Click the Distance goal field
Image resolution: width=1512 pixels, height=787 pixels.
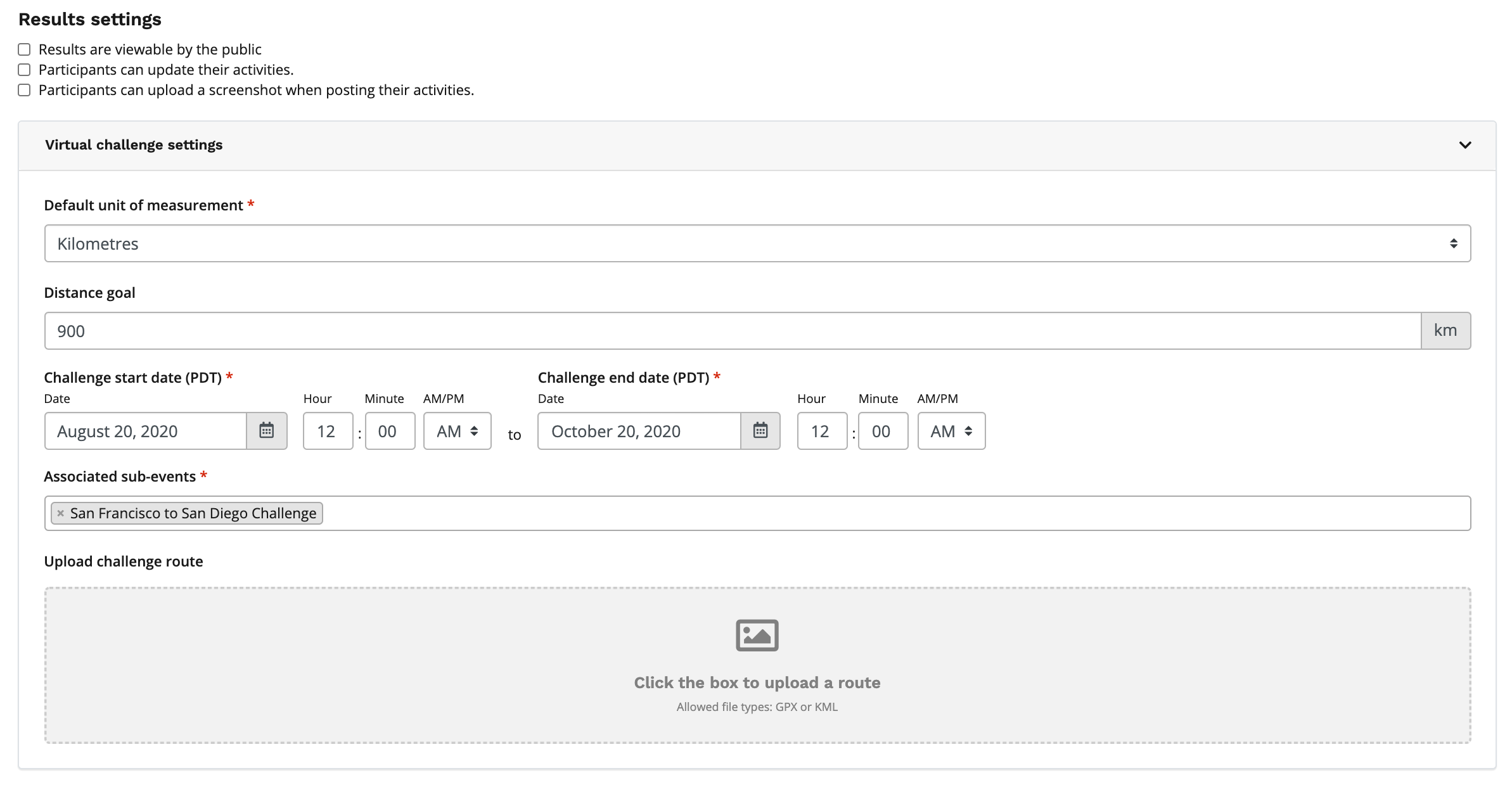point(732,331)
